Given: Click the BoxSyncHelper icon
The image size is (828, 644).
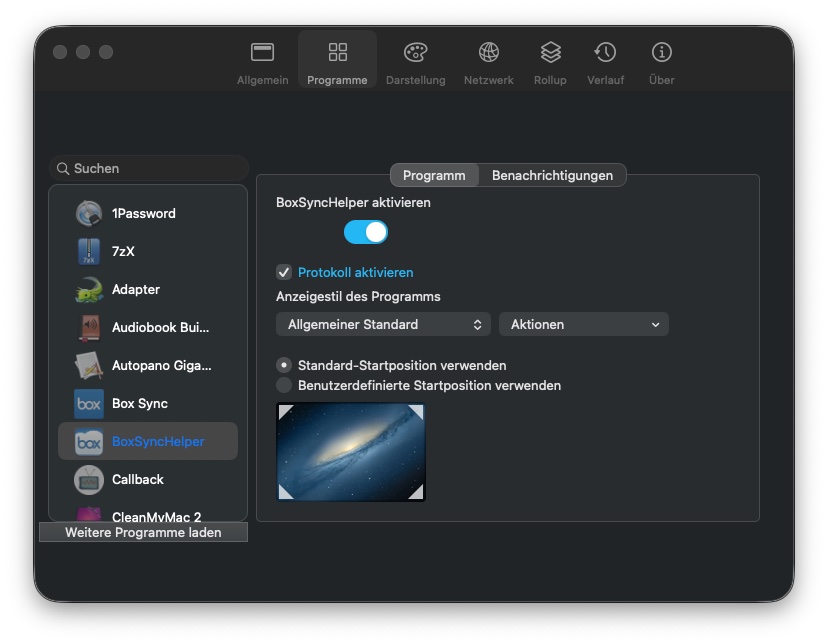Looking at the screenshot, I should point(89,441).
